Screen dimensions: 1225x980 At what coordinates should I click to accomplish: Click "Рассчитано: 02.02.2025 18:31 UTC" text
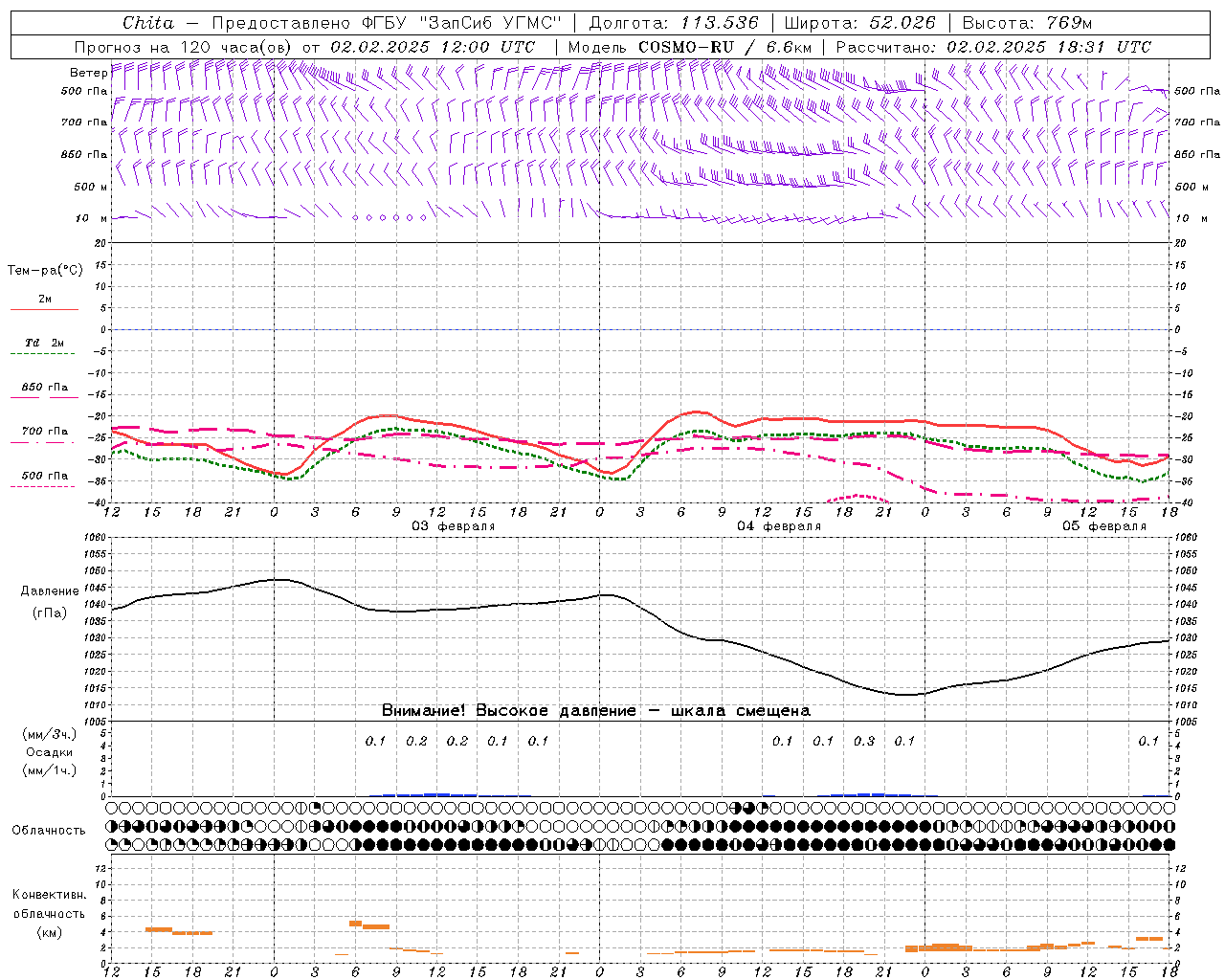tap(993, 47)
